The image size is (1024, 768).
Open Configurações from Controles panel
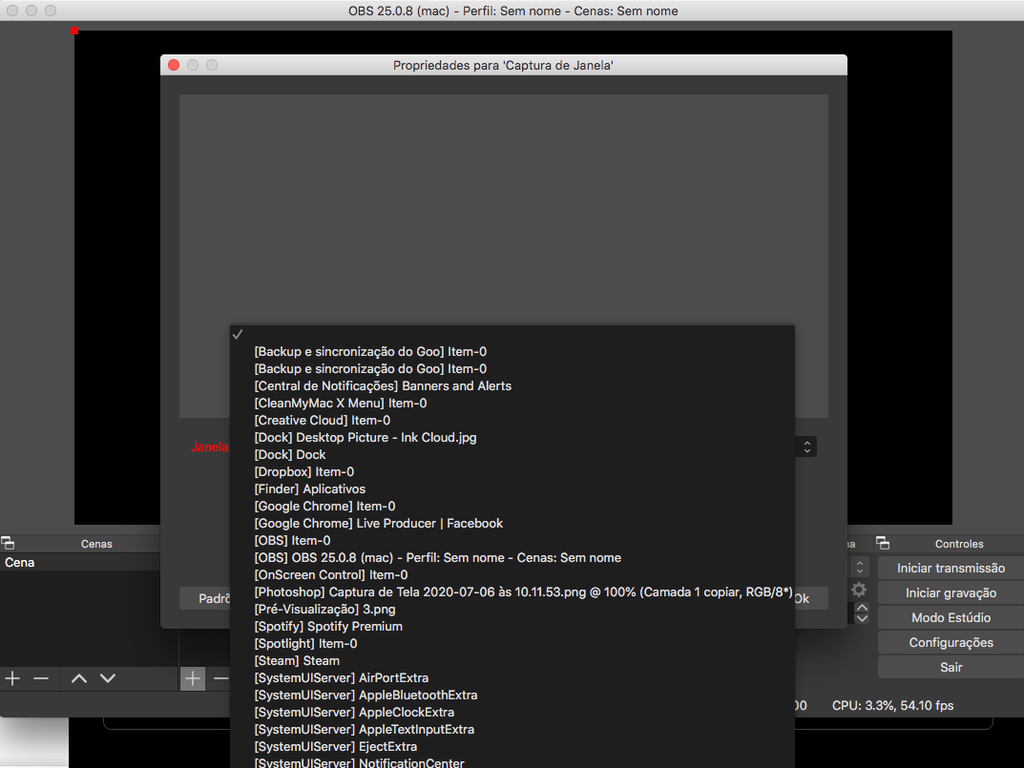951,643
